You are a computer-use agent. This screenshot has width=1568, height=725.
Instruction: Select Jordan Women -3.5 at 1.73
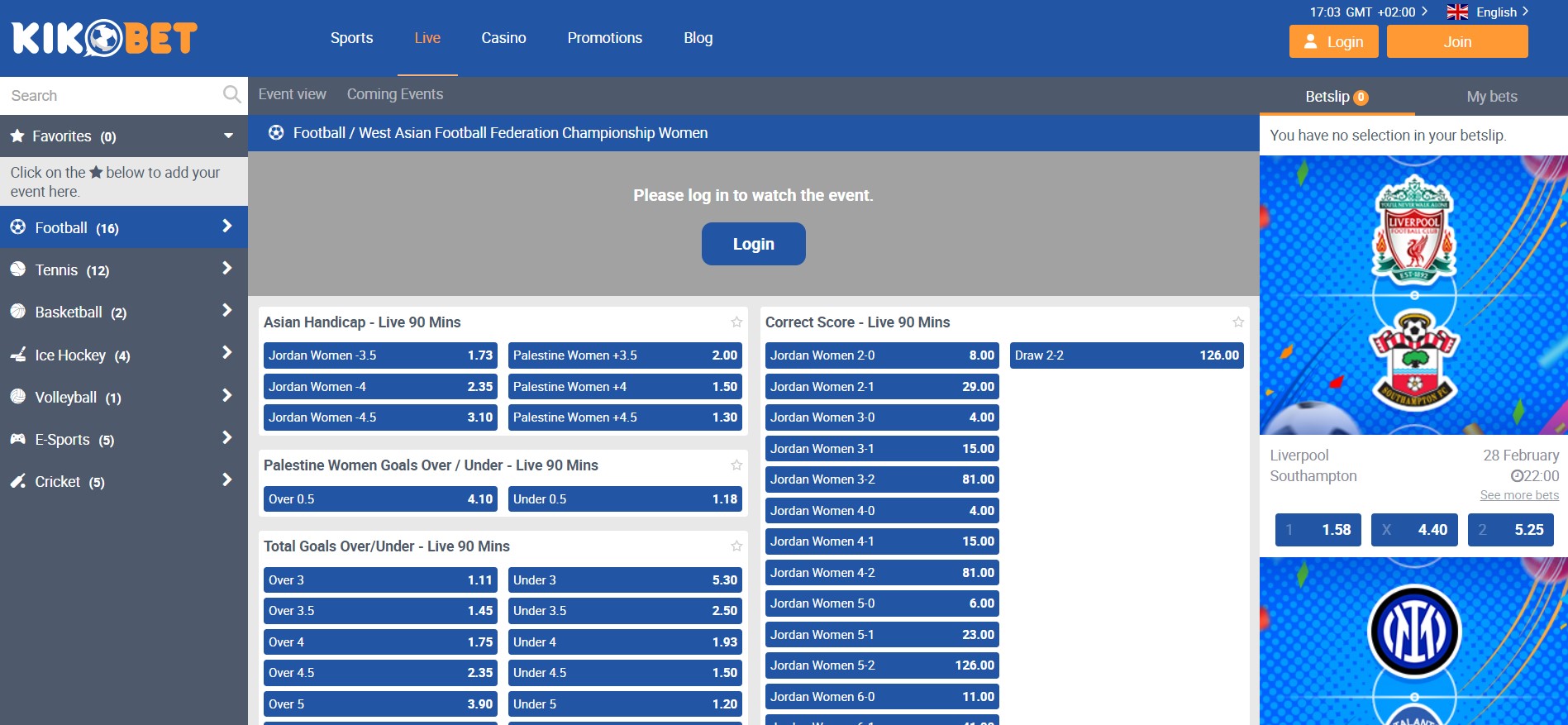[380, 355]
